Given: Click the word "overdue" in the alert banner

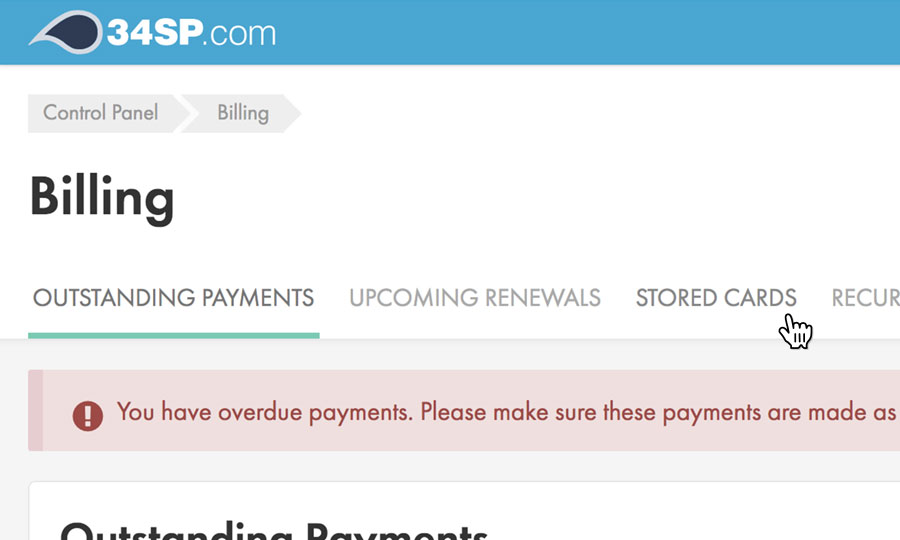Looking at the screenshot, I should tap(260, 412).
